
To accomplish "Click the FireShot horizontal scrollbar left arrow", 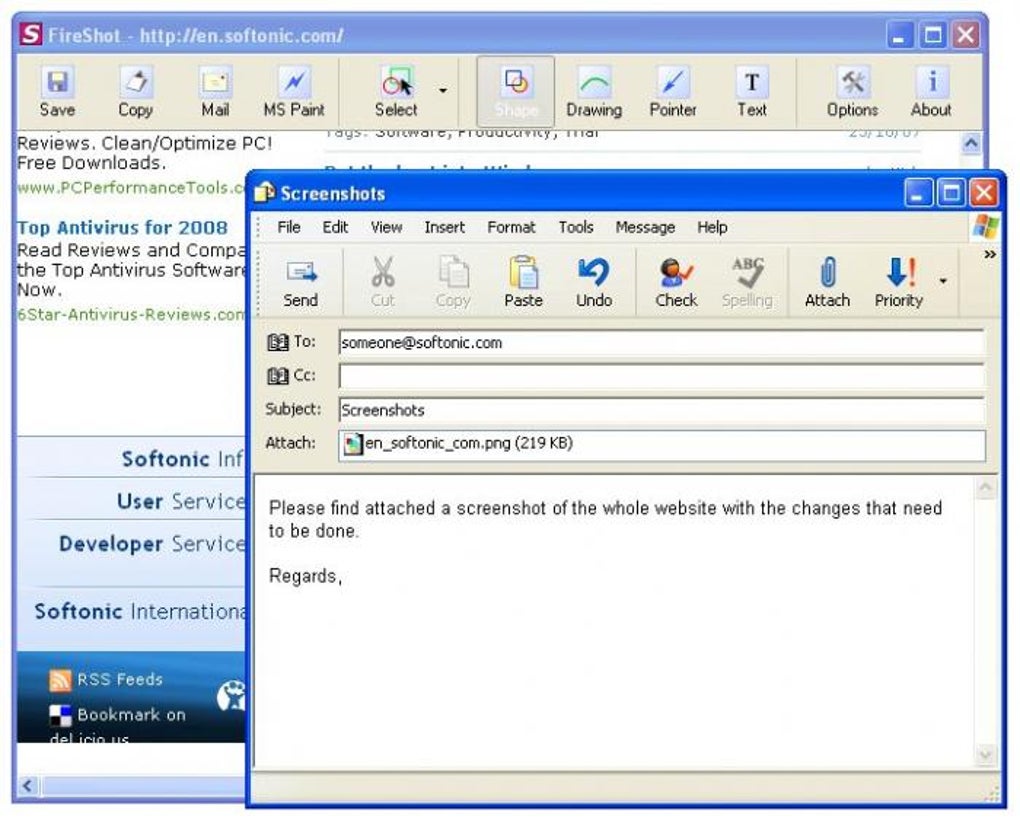I will [x=27, y=786].
